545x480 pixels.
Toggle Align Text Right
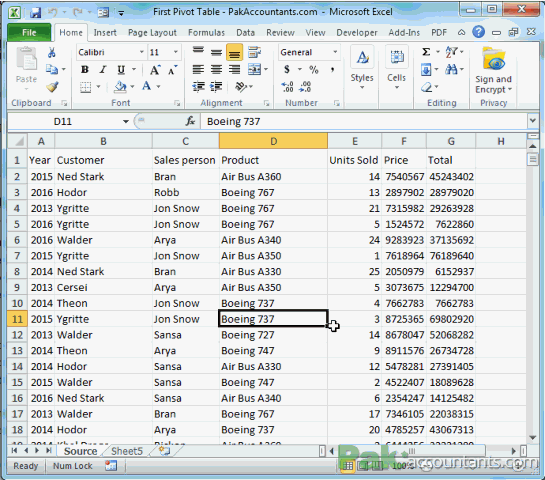pyautogui.click(x=234, y=70)
